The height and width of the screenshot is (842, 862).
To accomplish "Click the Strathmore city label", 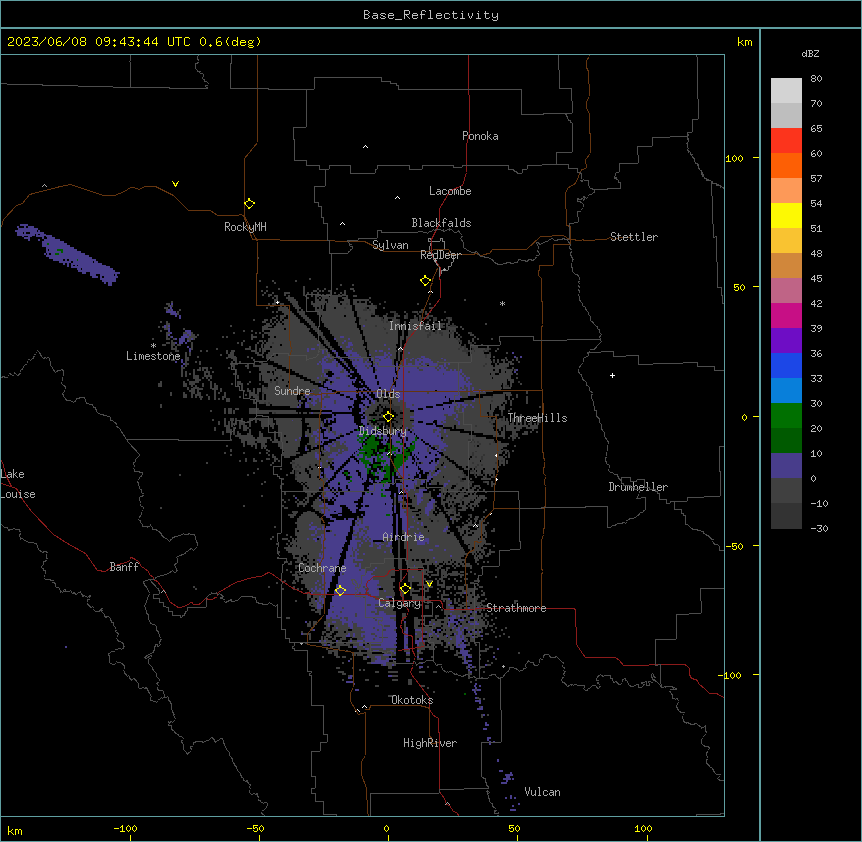I will (516, 608).
